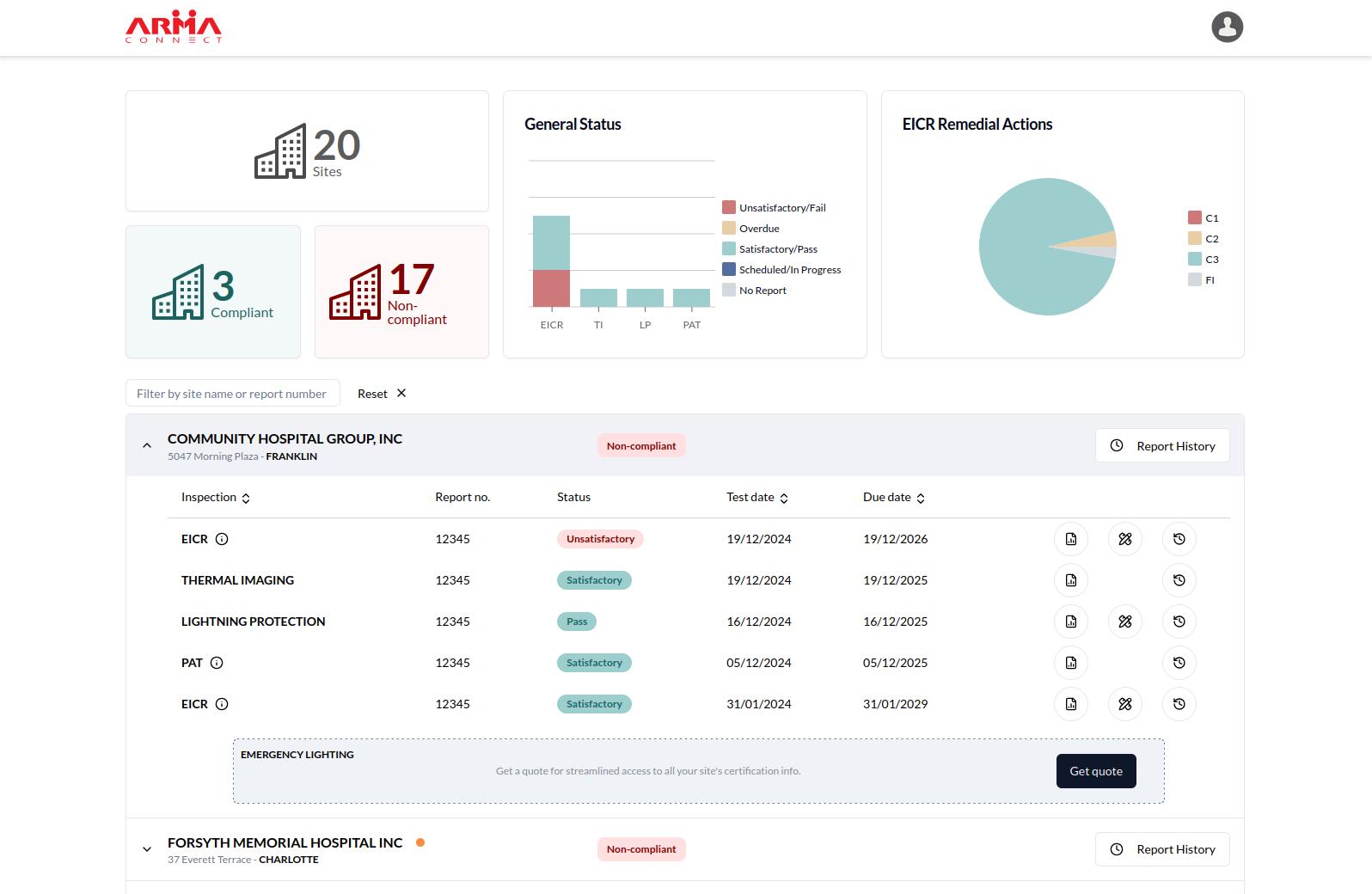Open info icon next to PAT inspection
The width and height of the screenshot is (1372, 894).
[217, 663]
